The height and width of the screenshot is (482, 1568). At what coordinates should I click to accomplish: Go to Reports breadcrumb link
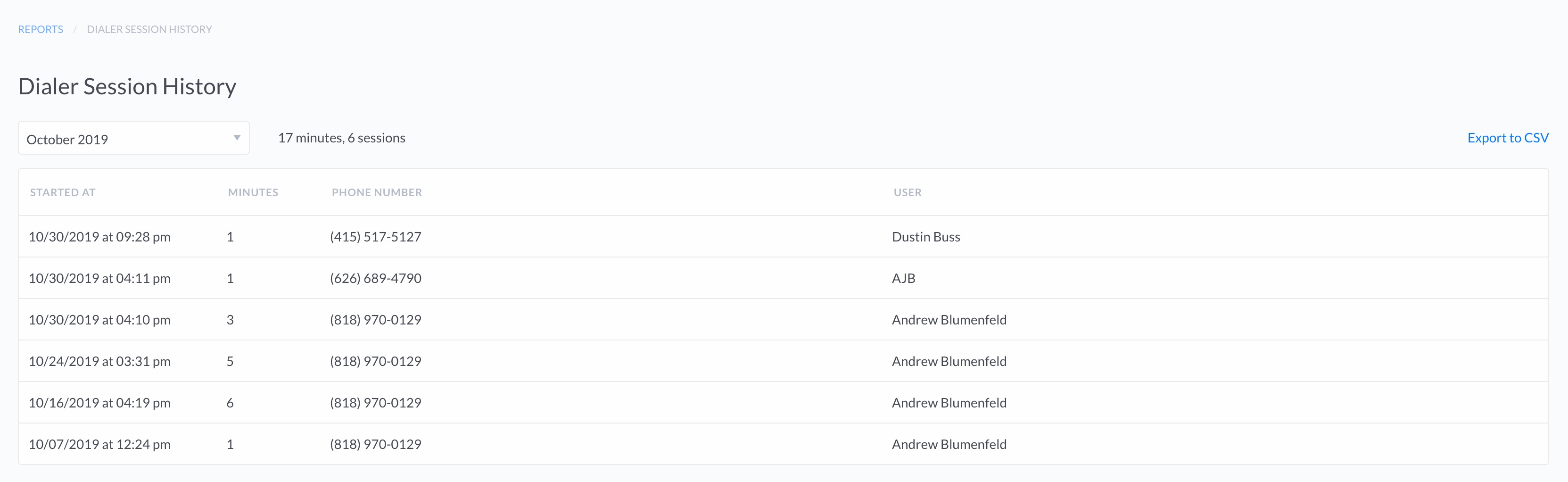click(x=40, y=29)
